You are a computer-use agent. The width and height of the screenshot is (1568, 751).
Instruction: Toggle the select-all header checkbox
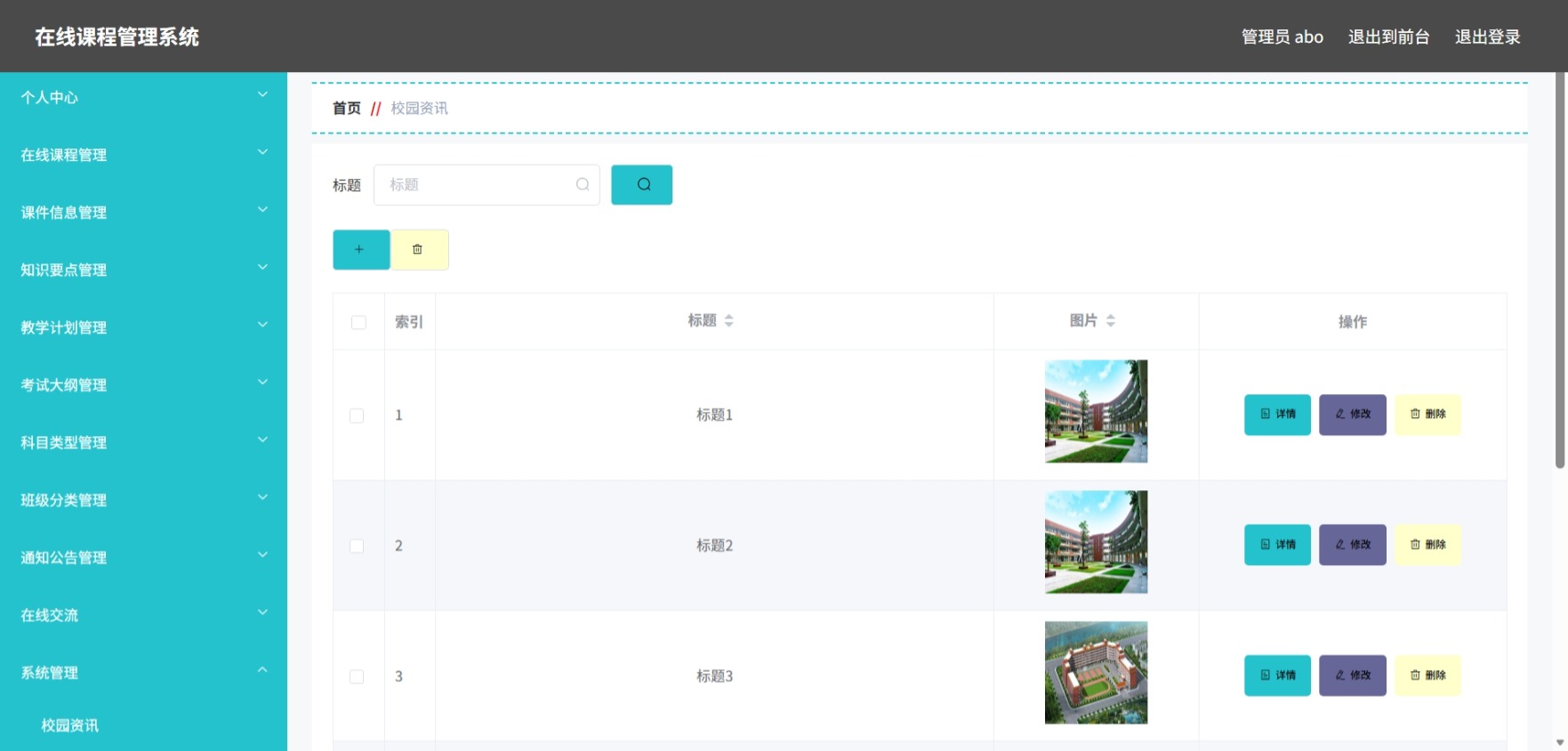coord(358,322)
